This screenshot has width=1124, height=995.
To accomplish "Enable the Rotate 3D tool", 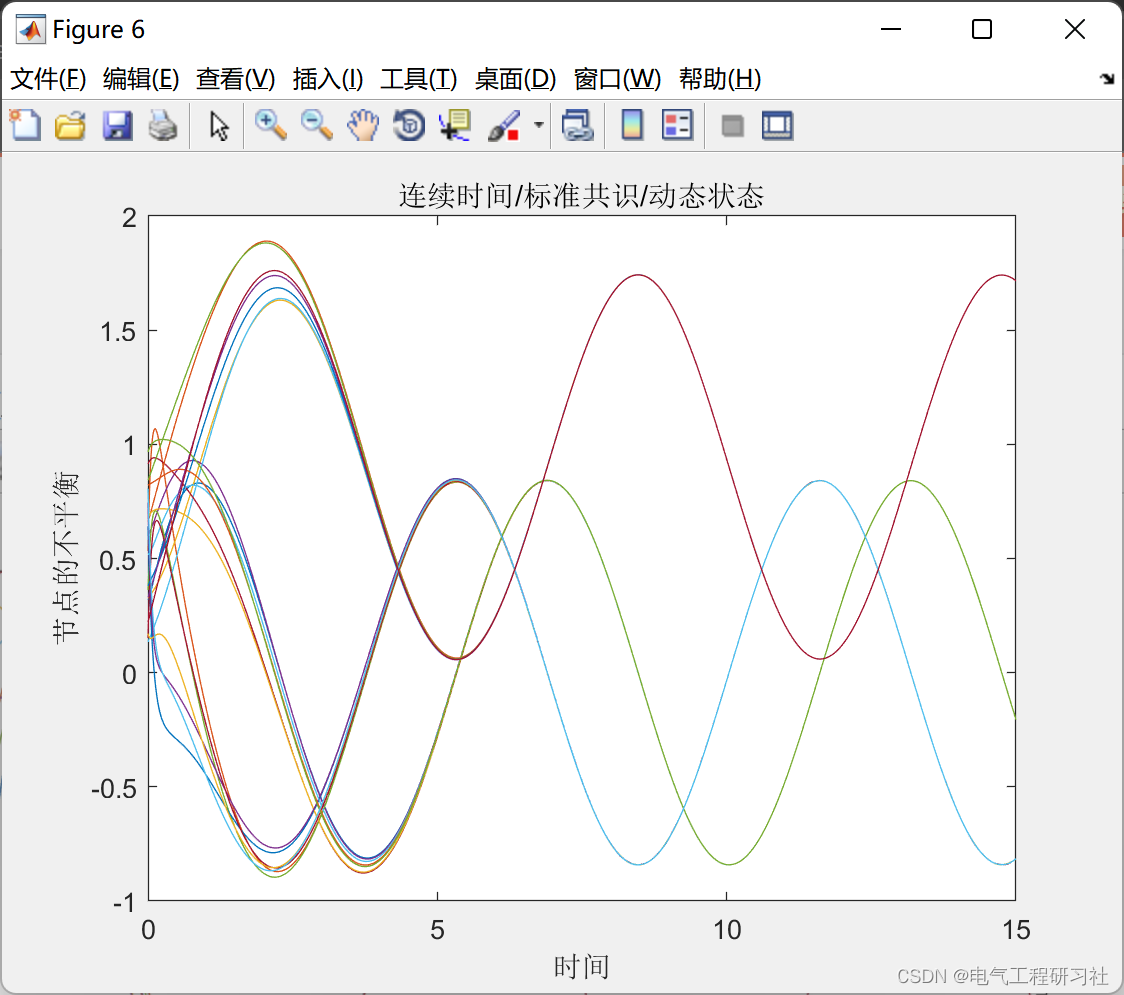I will 409,125.
